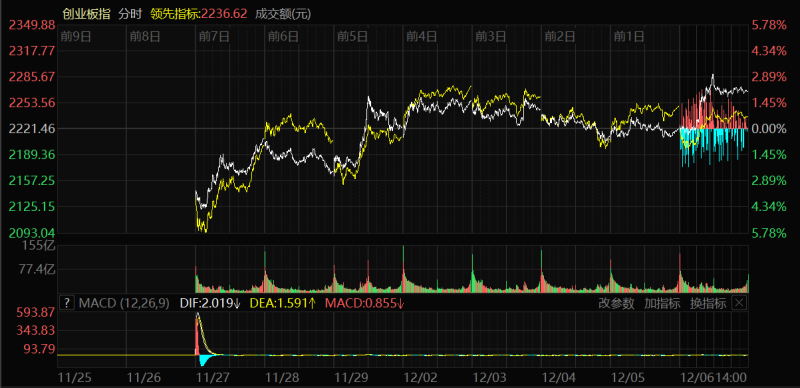Viewport: 800px width, 388px height.
Task: Click the DIF:2.019 value
Action: (210, 303)
